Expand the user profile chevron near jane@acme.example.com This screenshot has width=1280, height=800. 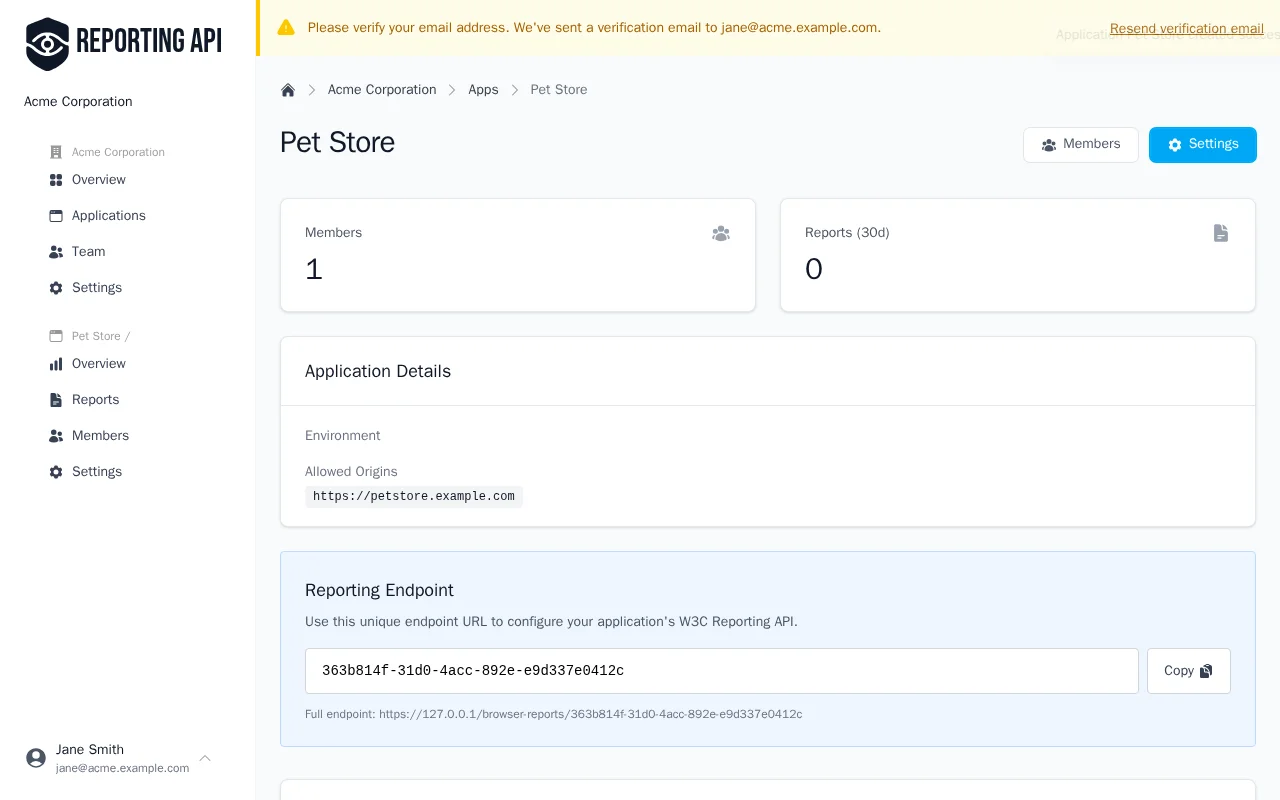click(205, 758)
